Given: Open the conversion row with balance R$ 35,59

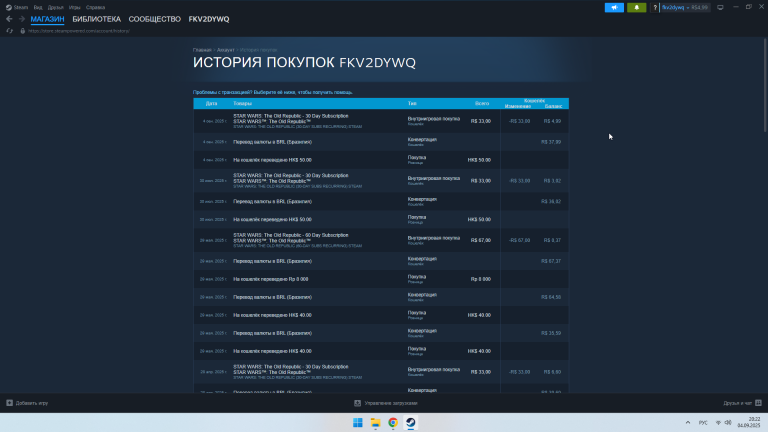Looking at the screenshot, I should (381, 333).
